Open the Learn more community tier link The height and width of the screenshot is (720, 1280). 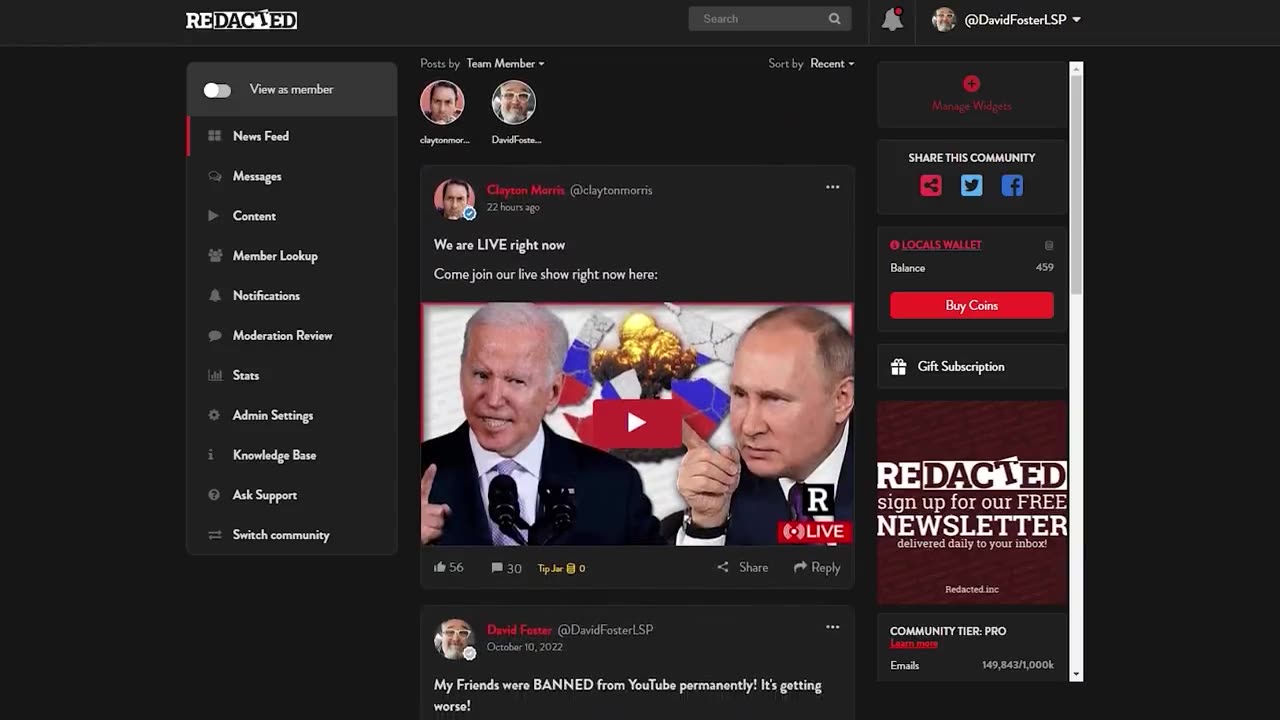click(x=914, y=644)
